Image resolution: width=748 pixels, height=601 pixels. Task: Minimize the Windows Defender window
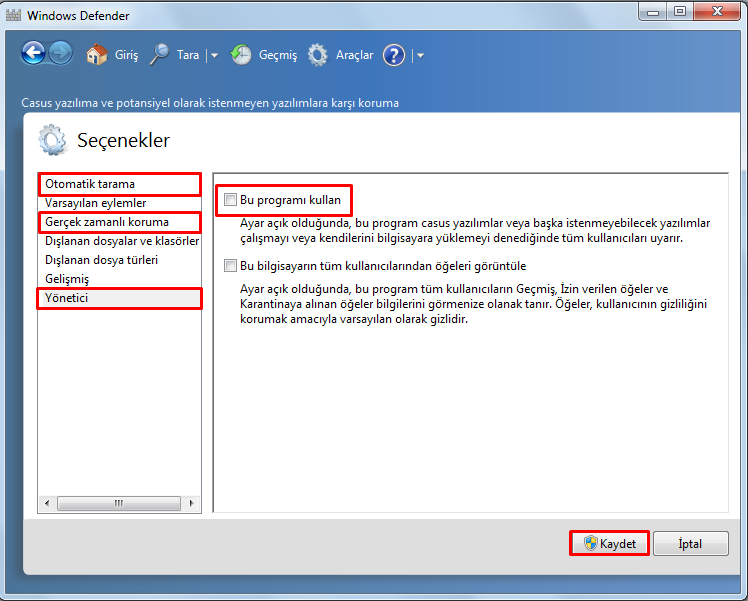click(x=653, y=12)
